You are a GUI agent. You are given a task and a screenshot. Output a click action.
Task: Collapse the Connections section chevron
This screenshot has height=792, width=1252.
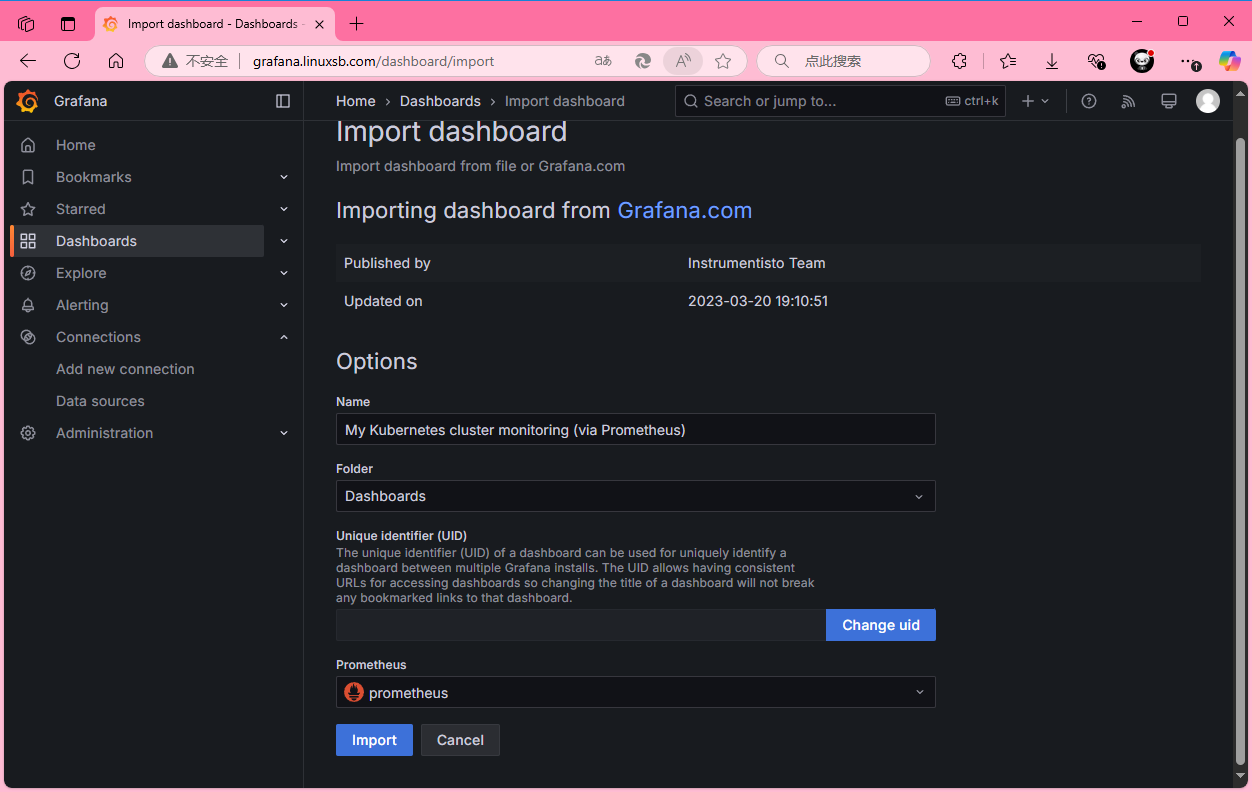(x=284, y=337)
